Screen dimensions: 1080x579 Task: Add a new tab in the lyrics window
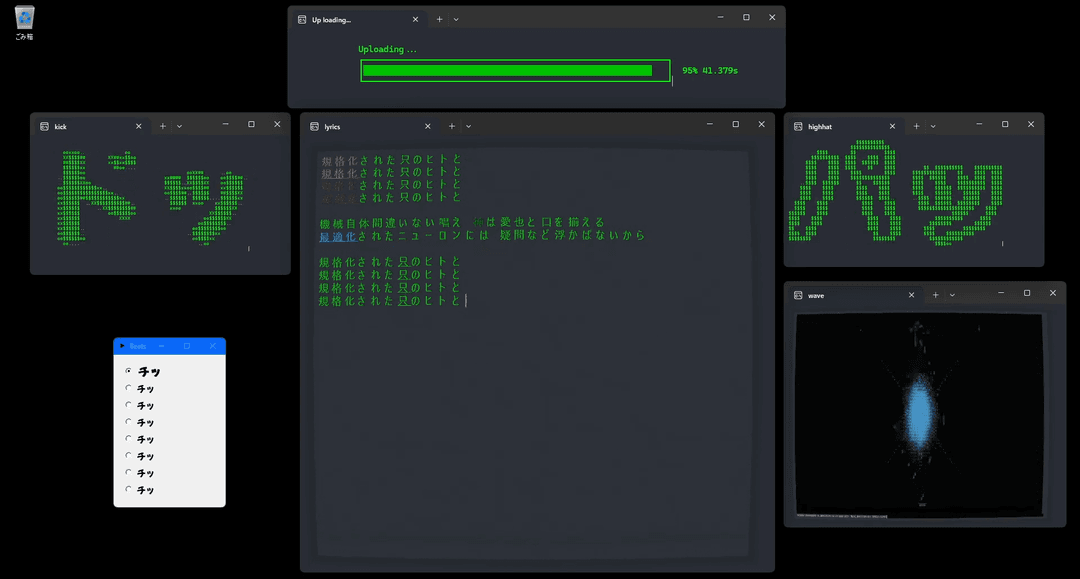(x=452, y=126)
